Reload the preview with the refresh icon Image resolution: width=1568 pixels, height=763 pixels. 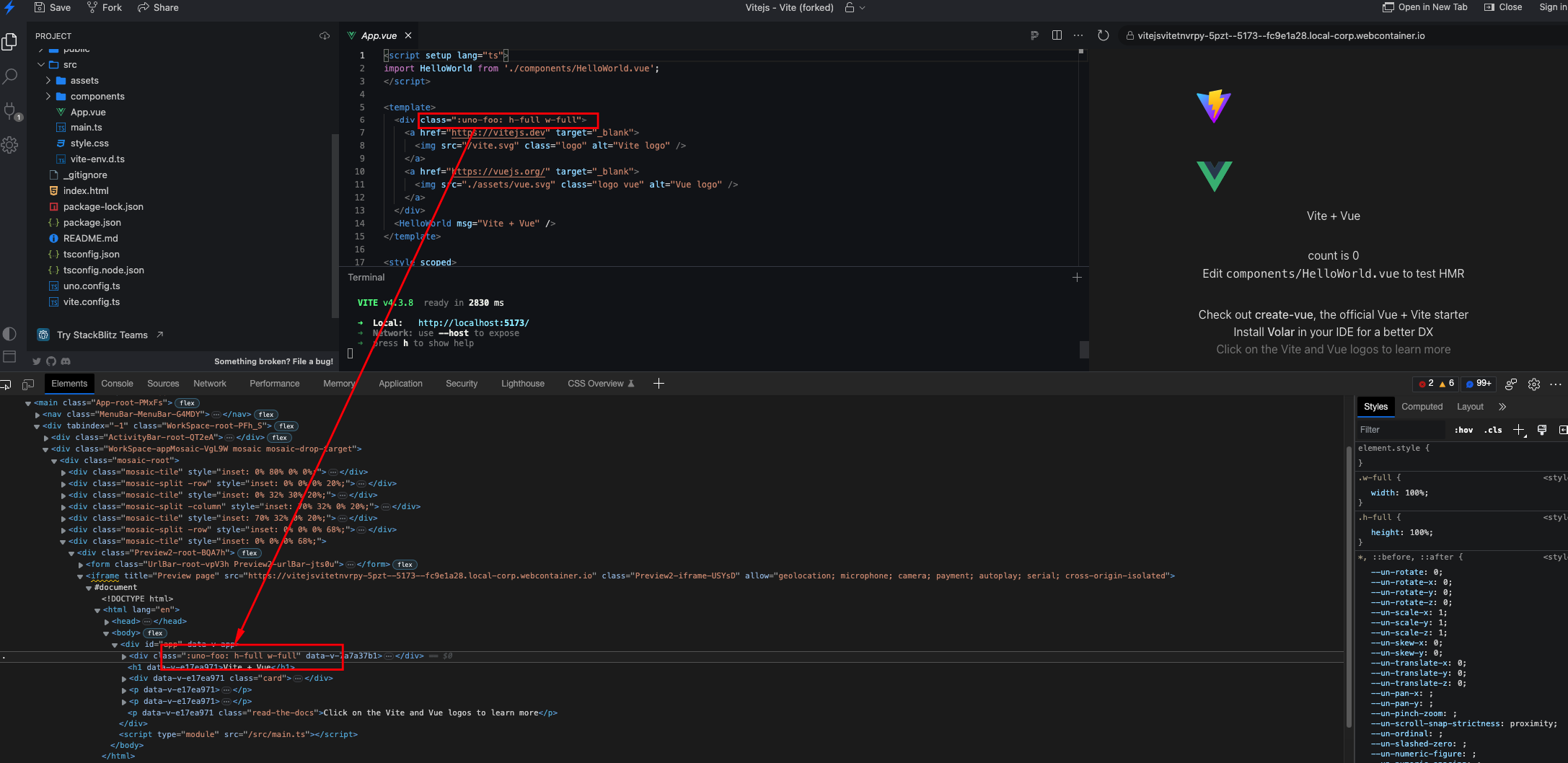coord(1103,35)
